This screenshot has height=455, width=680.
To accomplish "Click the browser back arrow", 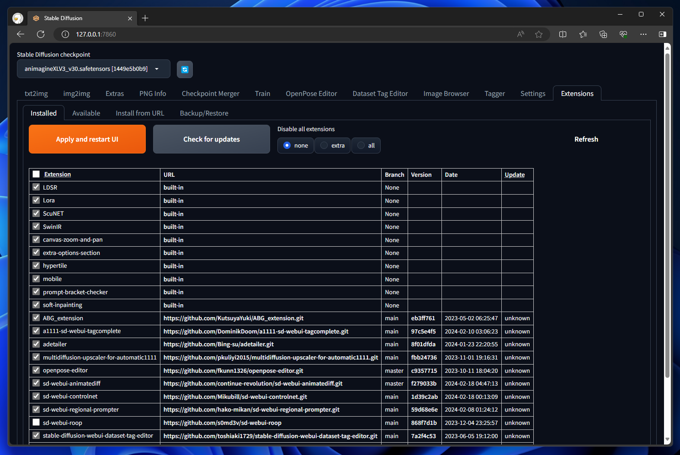I will click(x=20, y=34).
